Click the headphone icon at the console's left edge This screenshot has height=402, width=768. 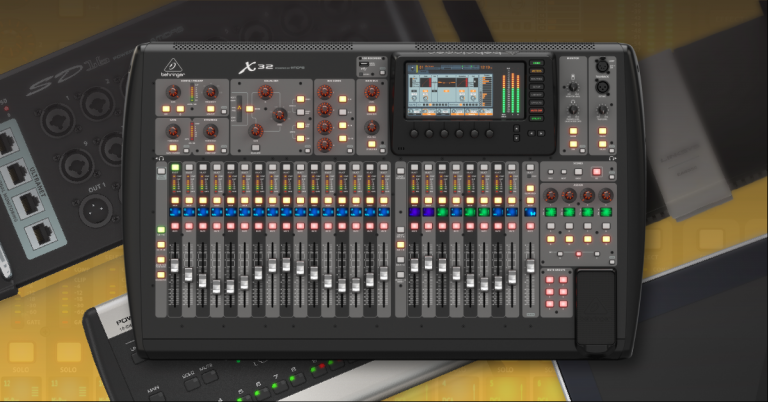(160, 157)
